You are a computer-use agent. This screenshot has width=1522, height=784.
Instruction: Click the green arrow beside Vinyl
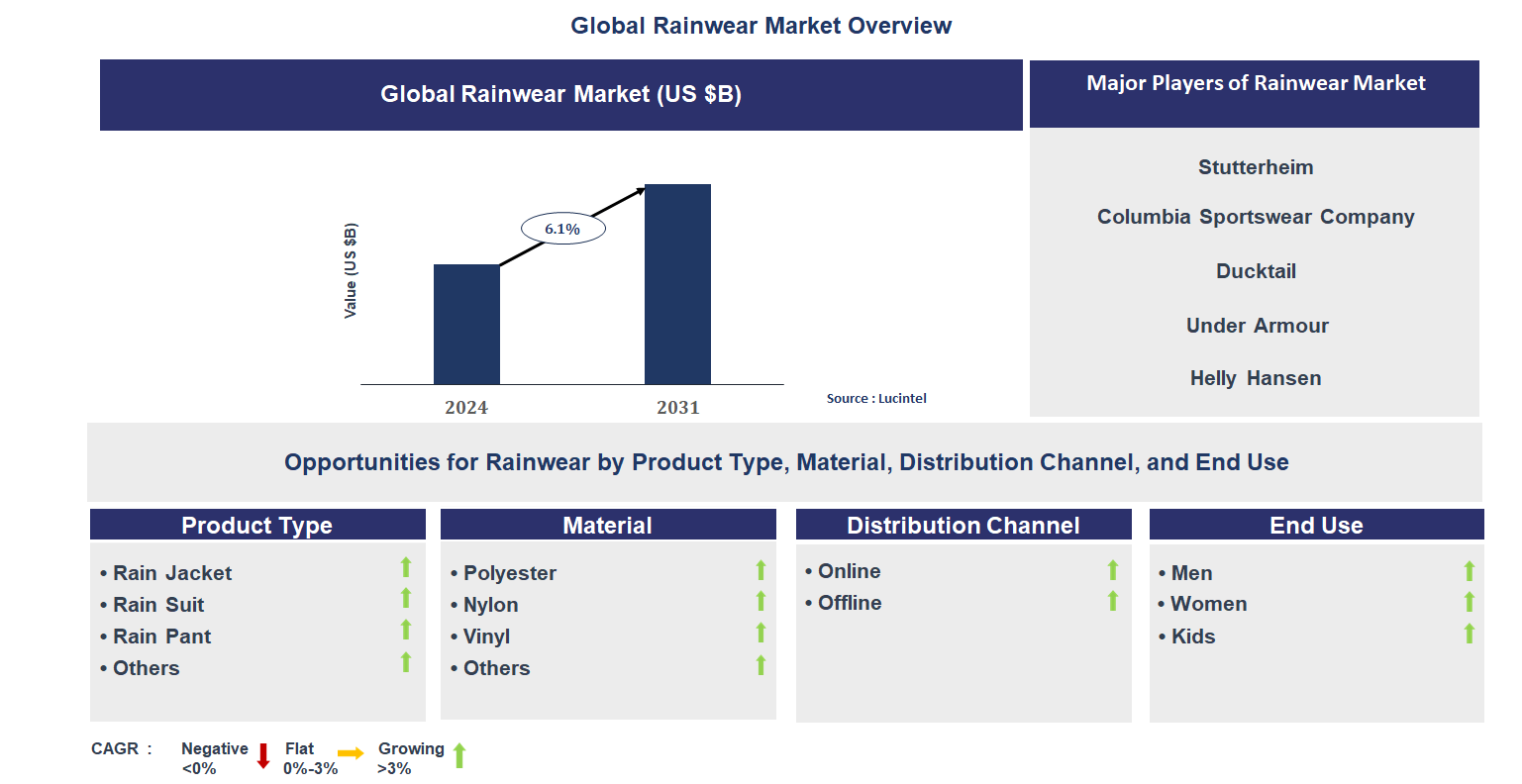(x=760, y=631)
